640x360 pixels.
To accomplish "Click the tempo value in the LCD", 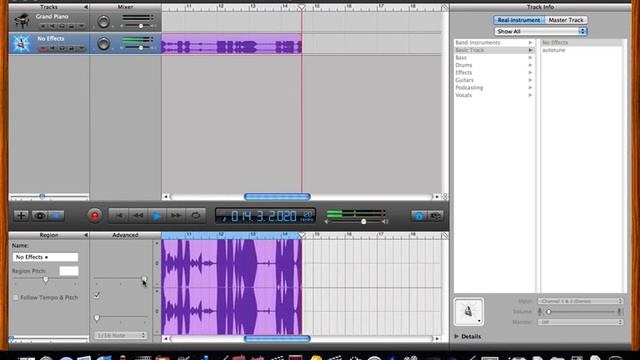I will click(307, 215).
